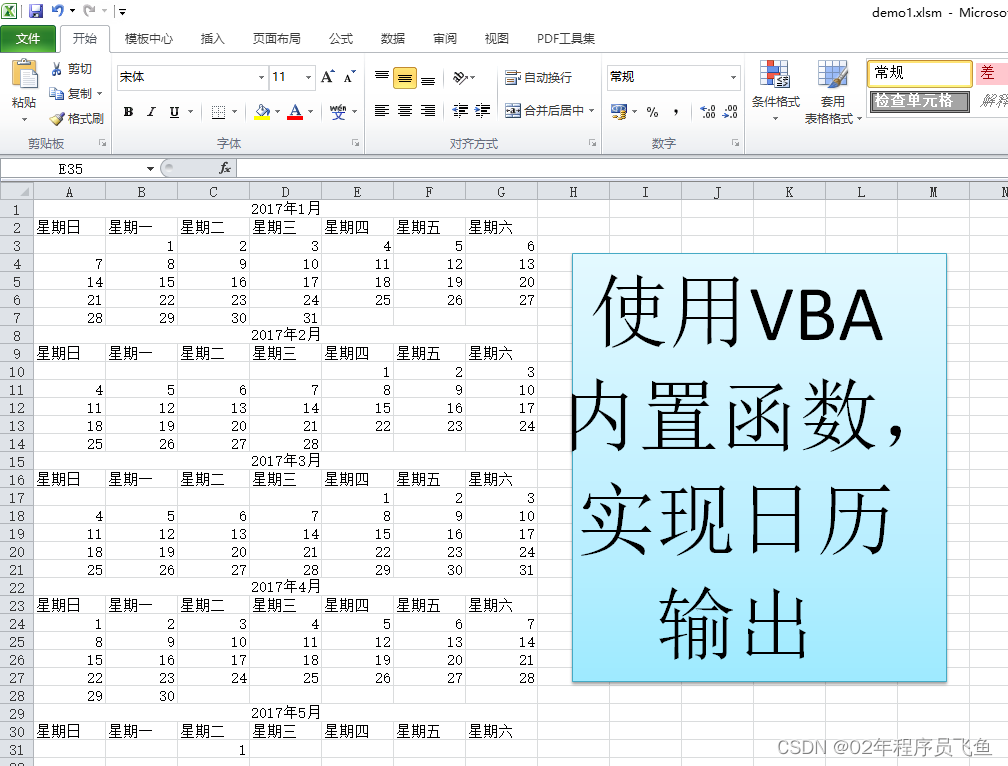Apply the 差 cell style
This screenshot has height=766, width=1008.
click(993, 73)
